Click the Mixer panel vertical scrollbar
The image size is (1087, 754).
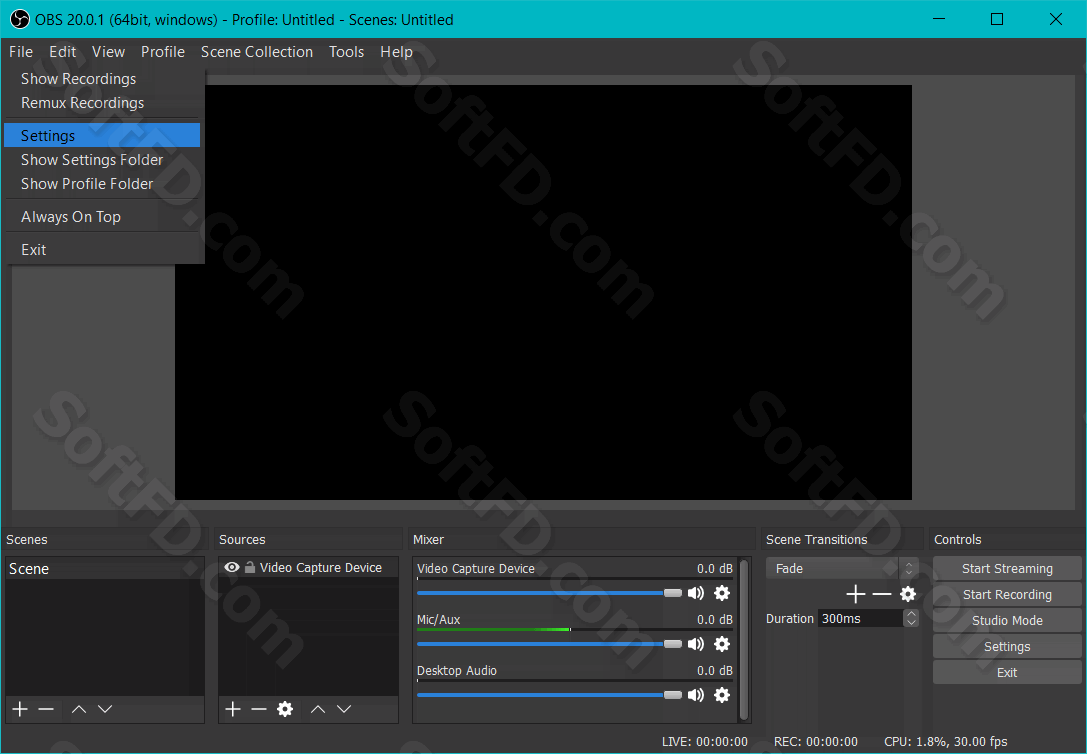pos(745,639)
